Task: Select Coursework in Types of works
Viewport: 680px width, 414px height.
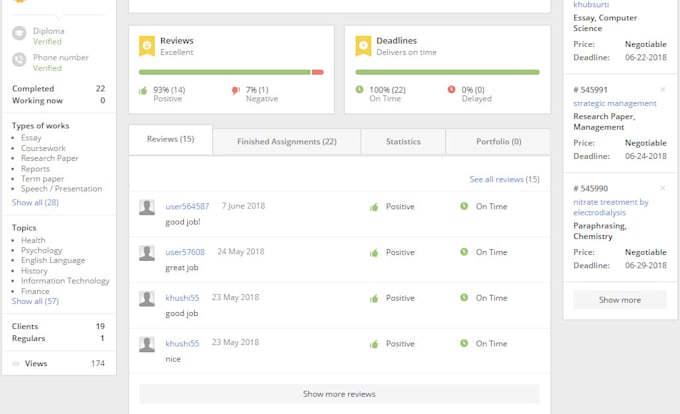Action: pyautogui.click(x=43, y=148)
